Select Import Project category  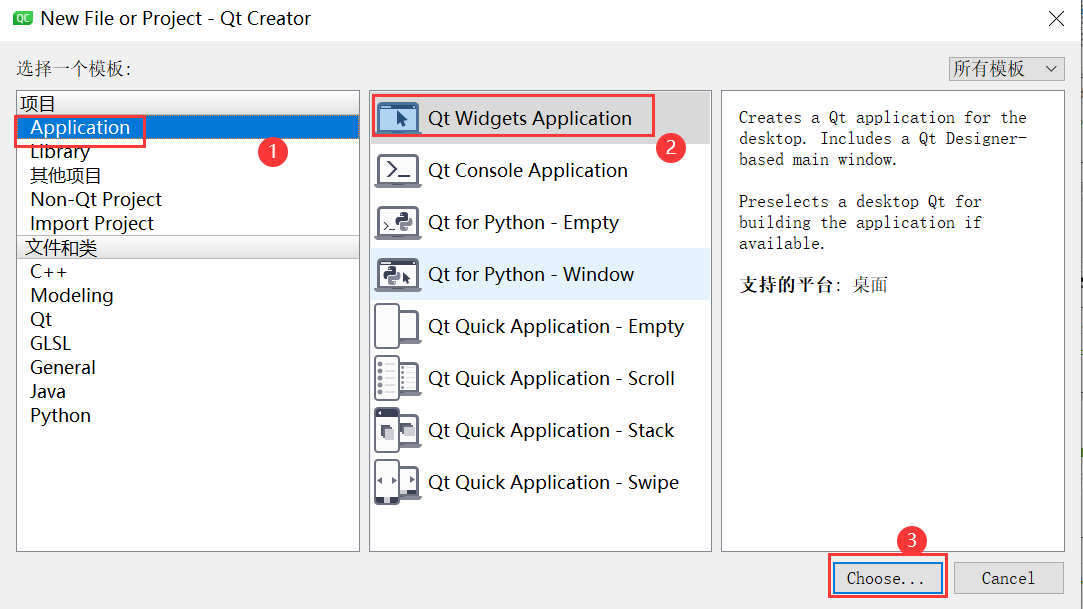[188, 224]
